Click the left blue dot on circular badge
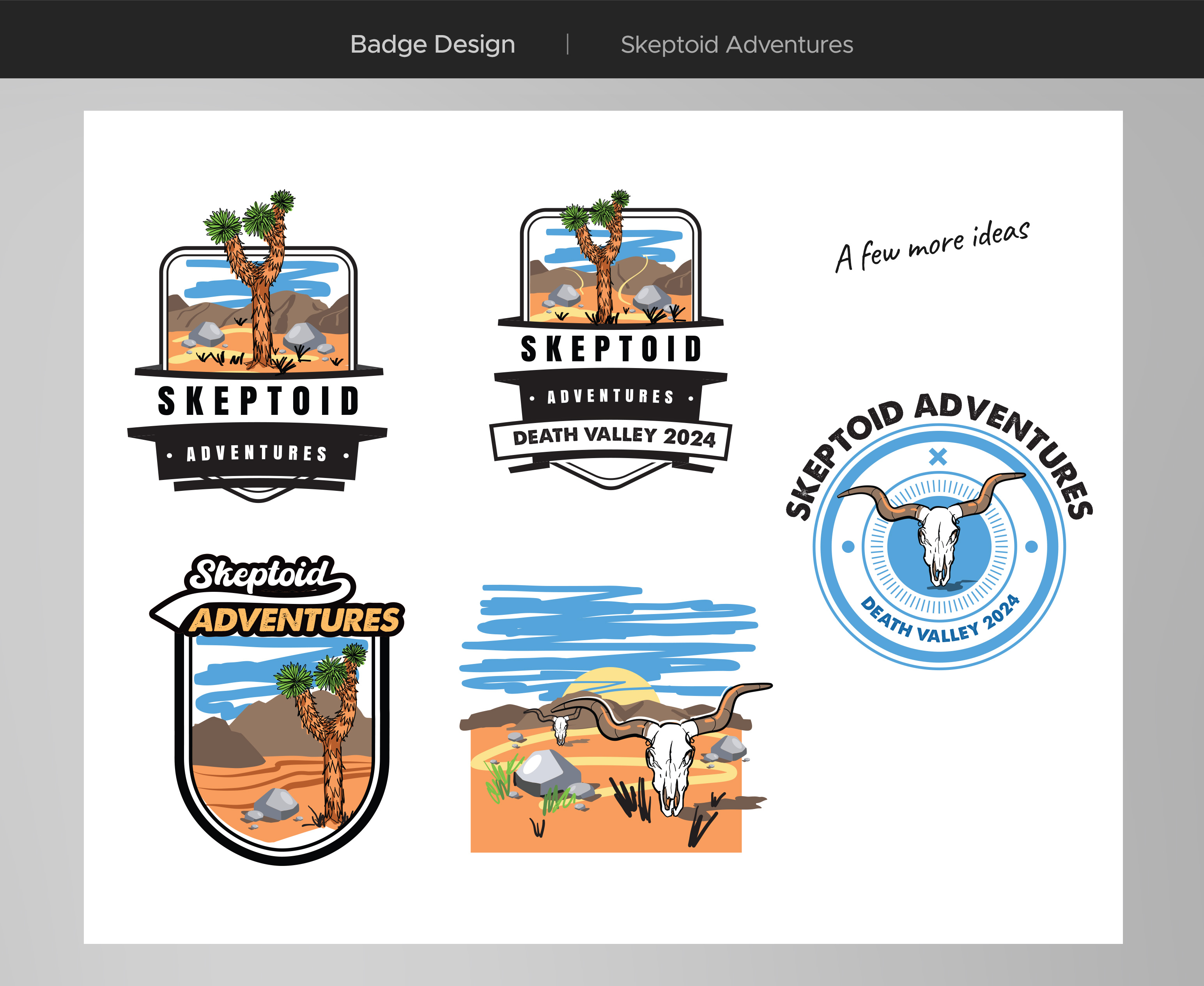 click(x=848, y=546)
